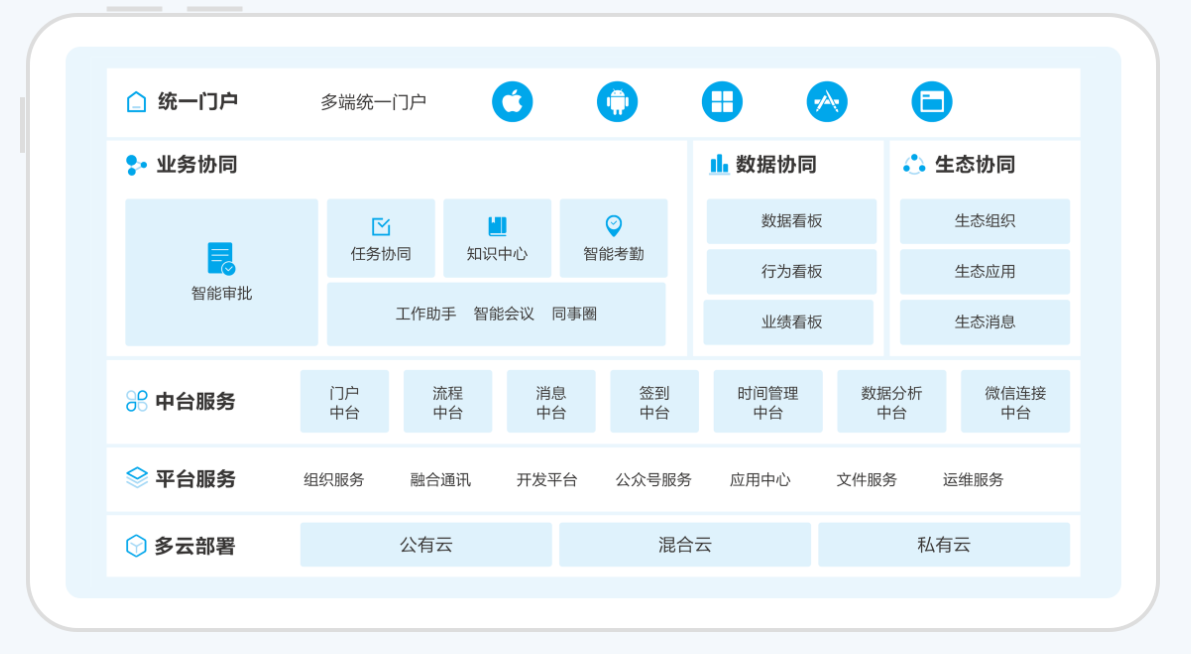
Task: Open the 智能考勤 tile
Action: click(613, 238)
